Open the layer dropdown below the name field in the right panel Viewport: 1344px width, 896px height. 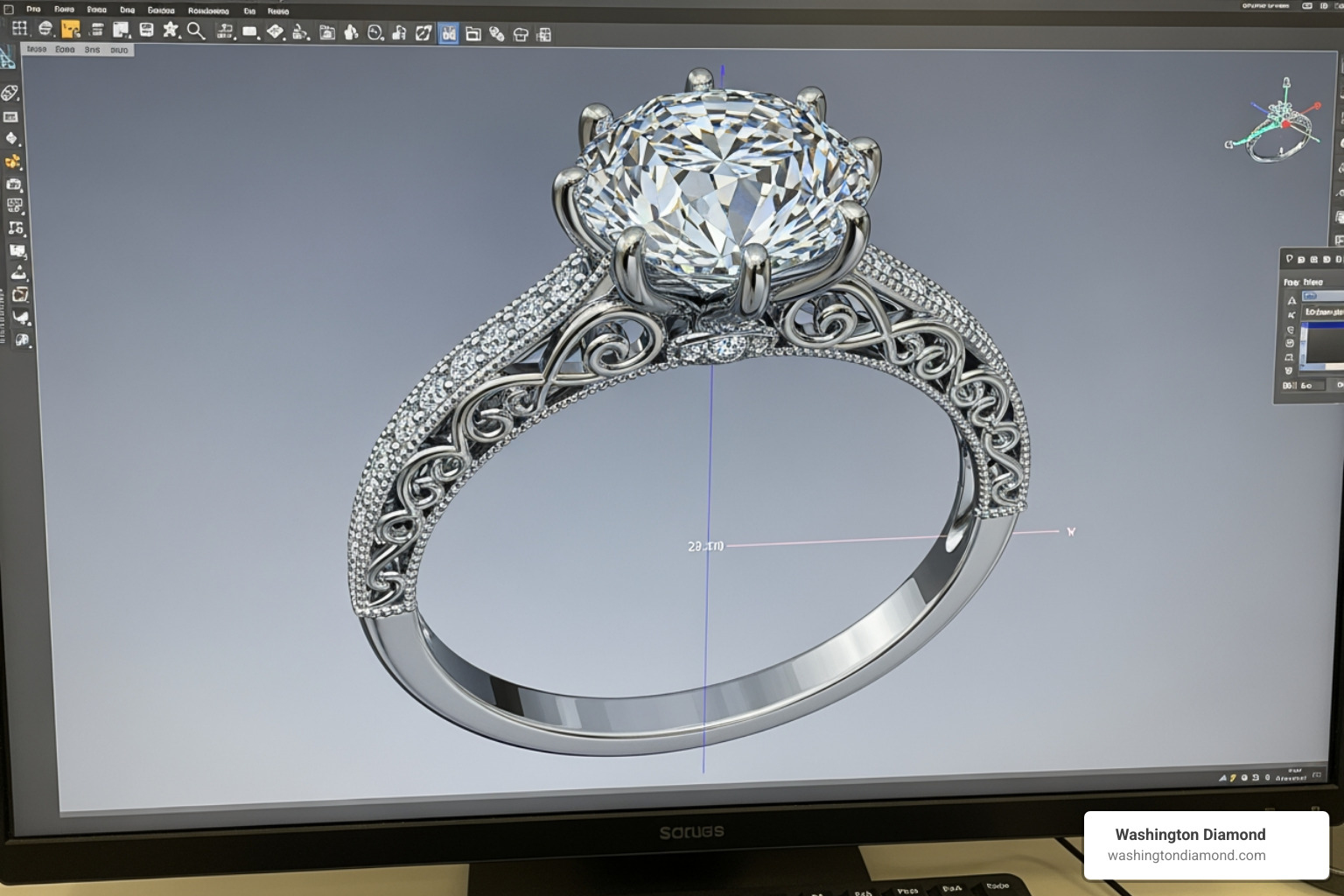point(1321,312)
